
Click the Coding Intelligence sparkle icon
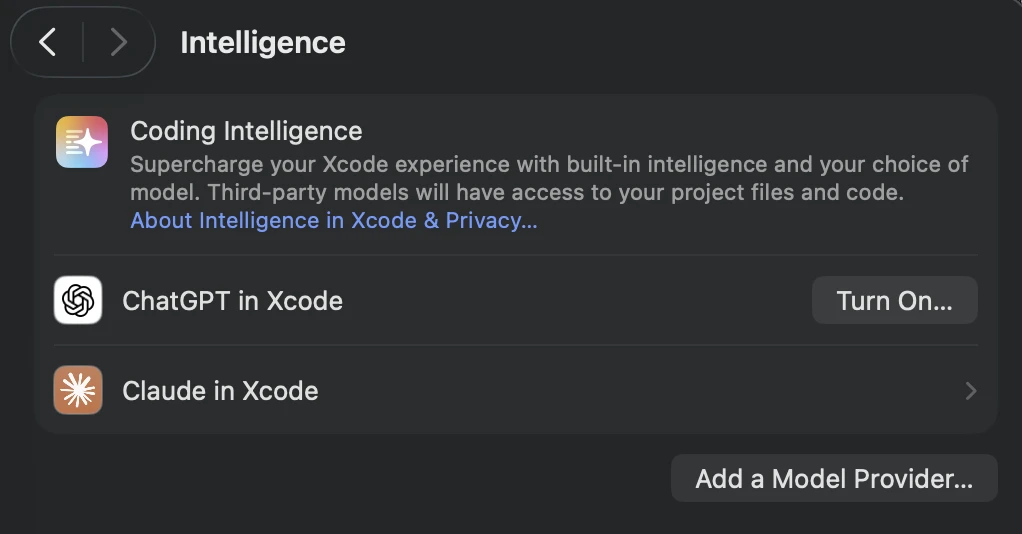point(82,142)
